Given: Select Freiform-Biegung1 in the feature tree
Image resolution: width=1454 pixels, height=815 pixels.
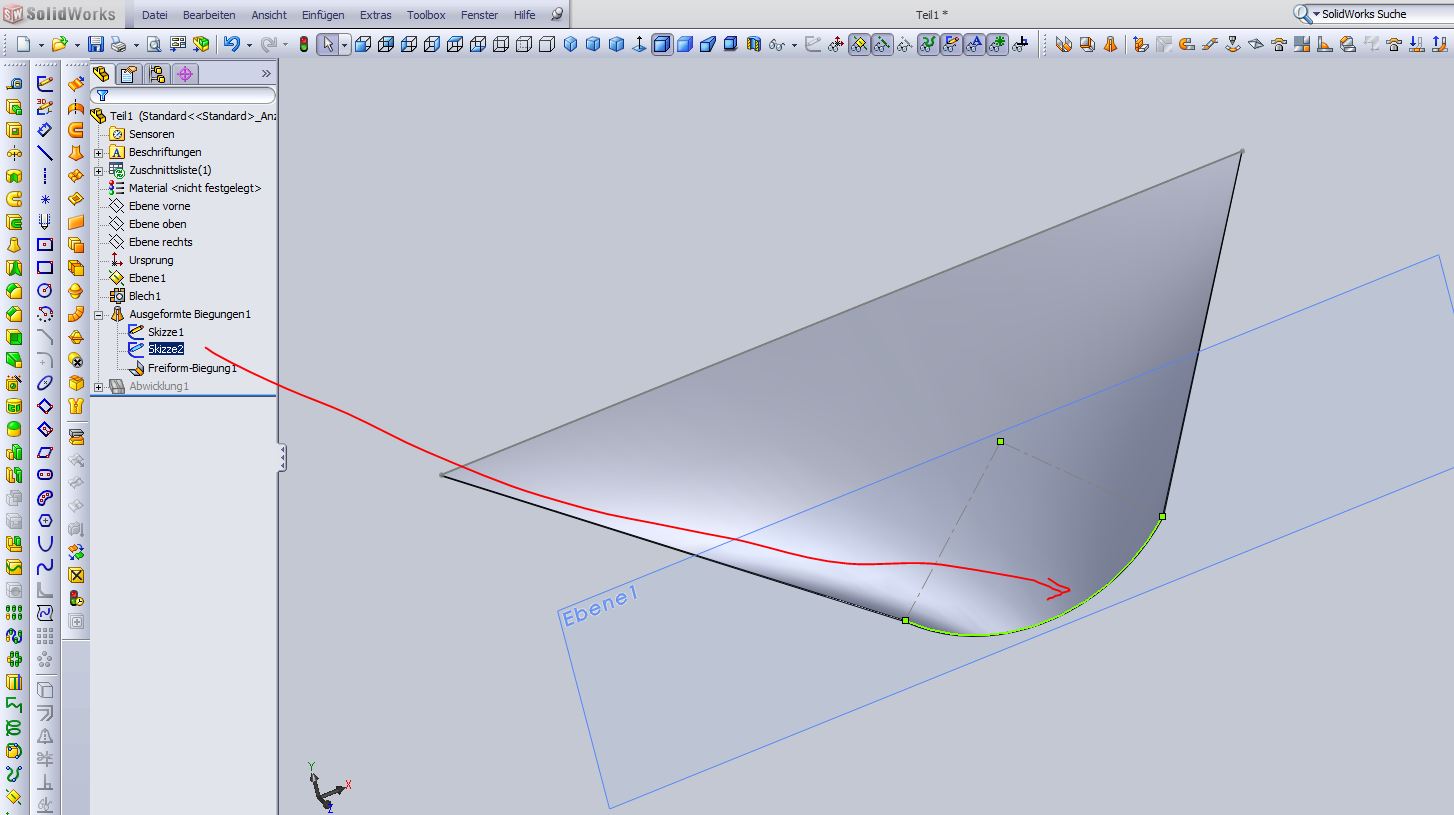Looking at the screenshot, I should coord(192,368).
